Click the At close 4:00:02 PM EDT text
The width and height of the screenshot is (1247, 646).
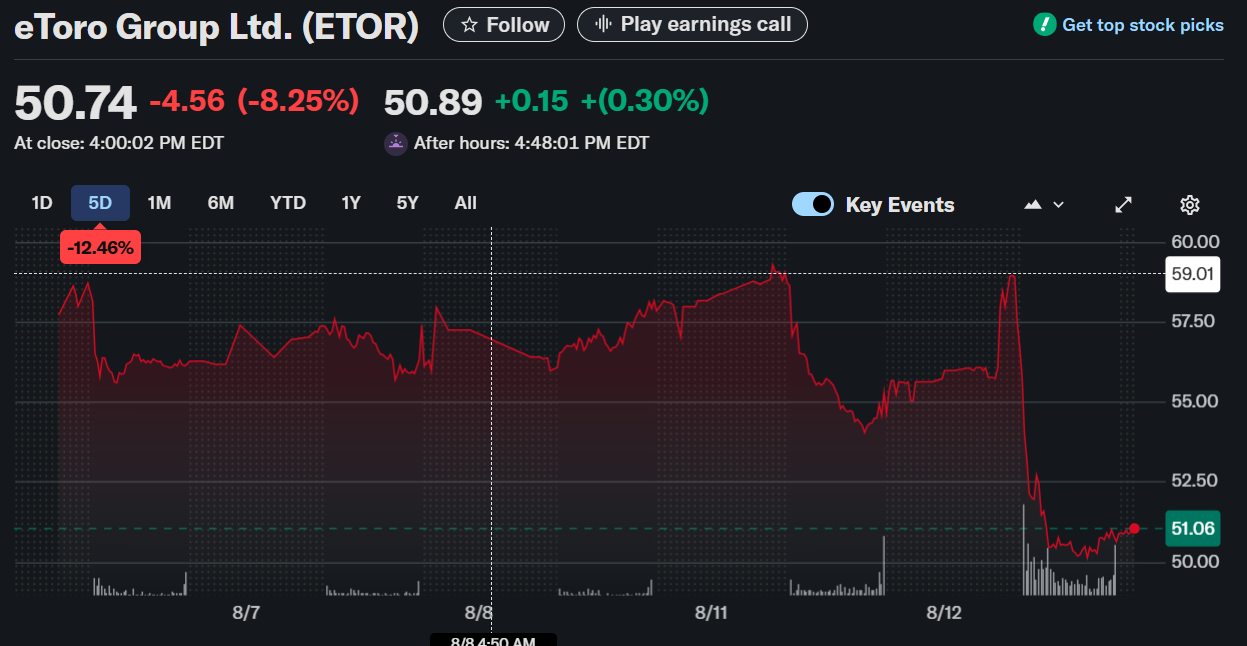119,143
